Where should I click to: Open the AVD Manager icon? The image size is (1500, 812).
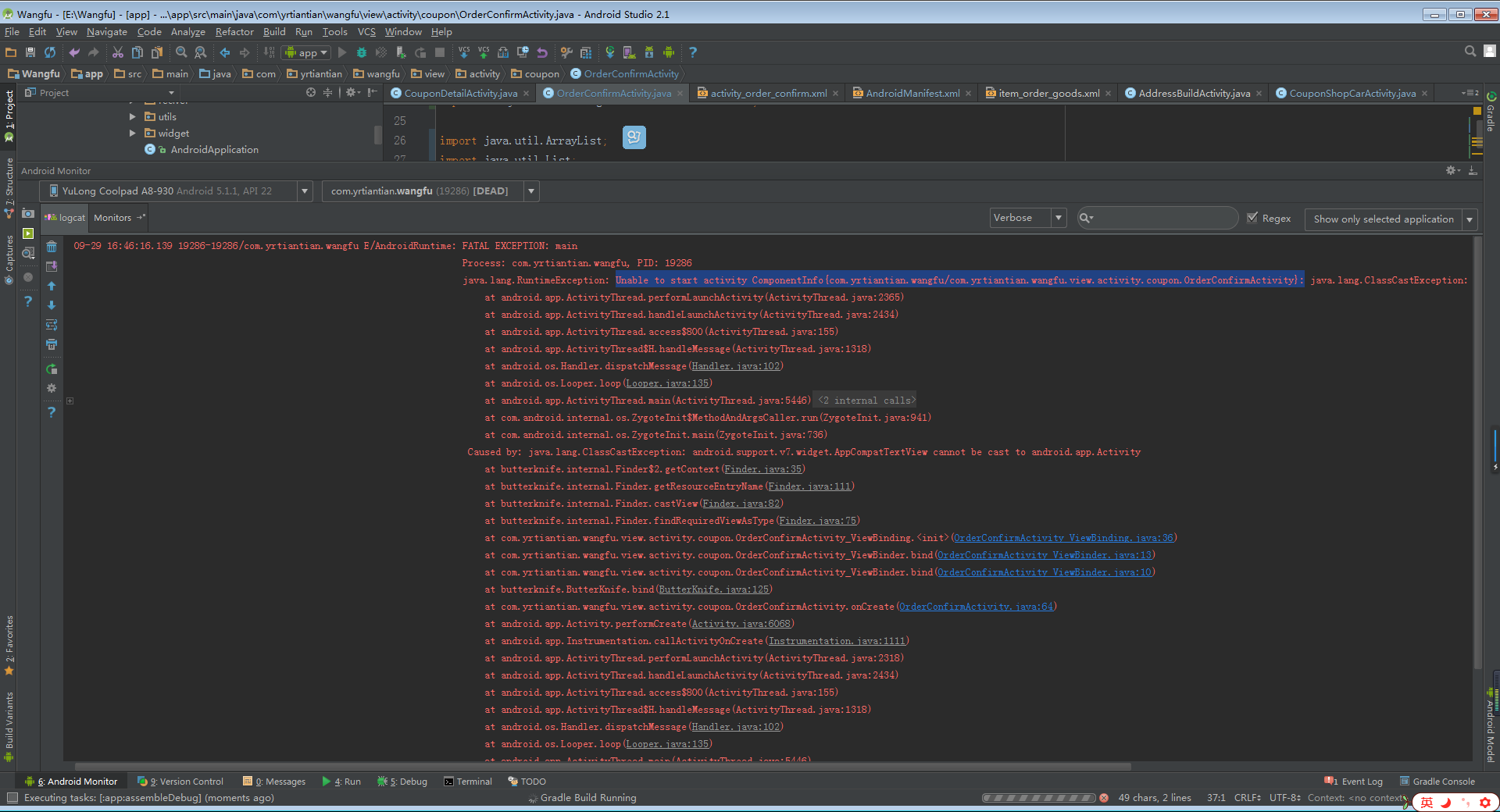coord(629,52)
